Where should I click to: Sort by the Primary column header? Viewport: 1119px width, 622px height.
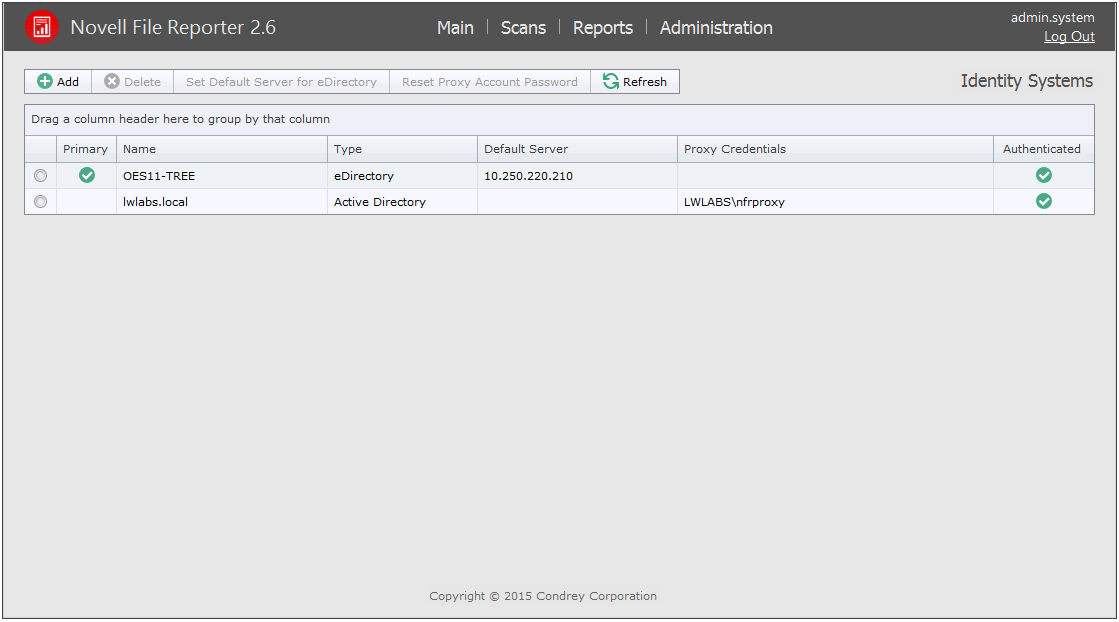[x=86, y=149]
